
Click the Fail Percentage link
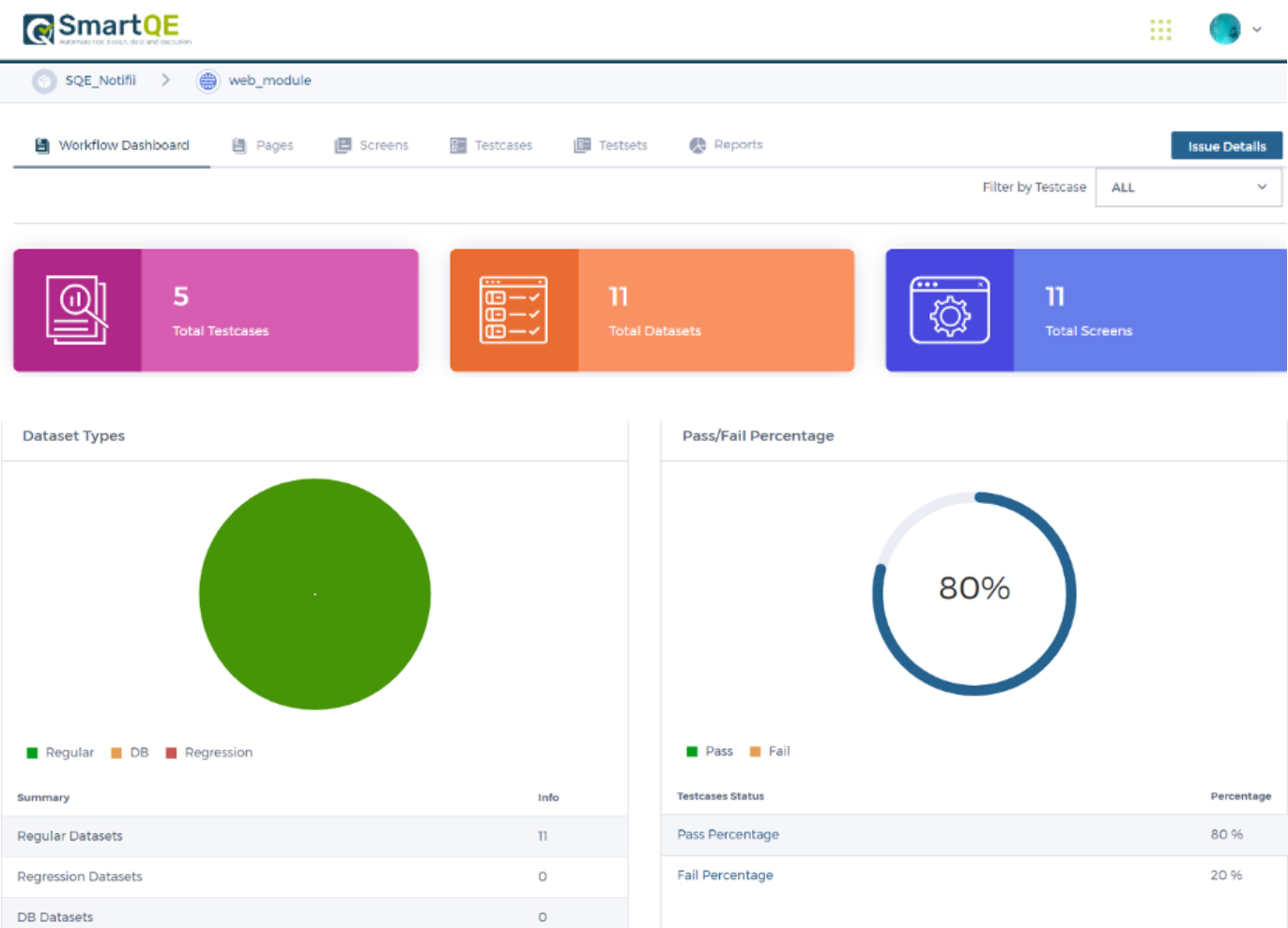coord(725,875)
